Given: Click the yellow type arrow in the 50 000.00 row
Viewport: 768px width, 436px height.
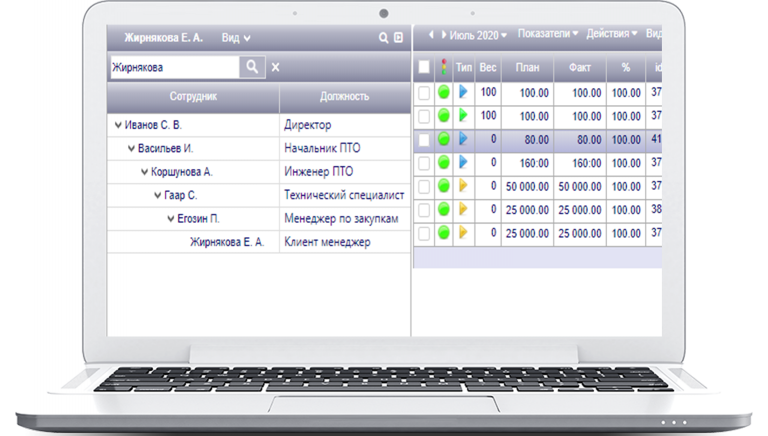Looking at the screenshot, I should tap(463, 186).
